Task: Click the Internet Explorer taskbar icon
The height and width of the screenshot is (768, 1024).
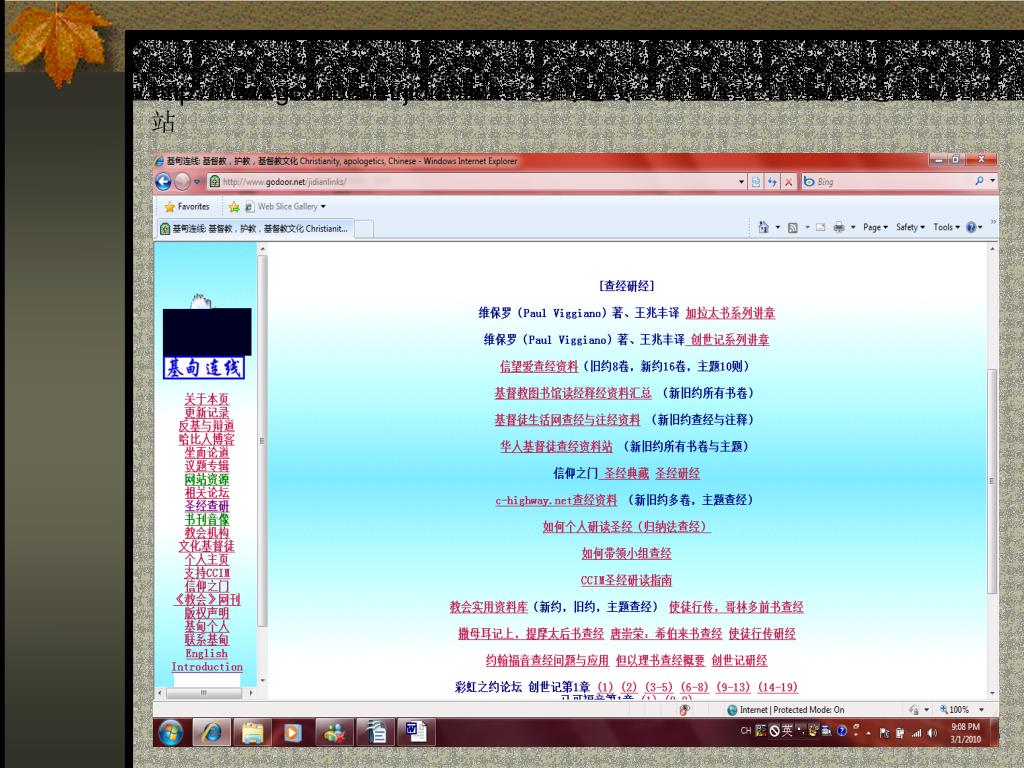Action: (212, 733)
